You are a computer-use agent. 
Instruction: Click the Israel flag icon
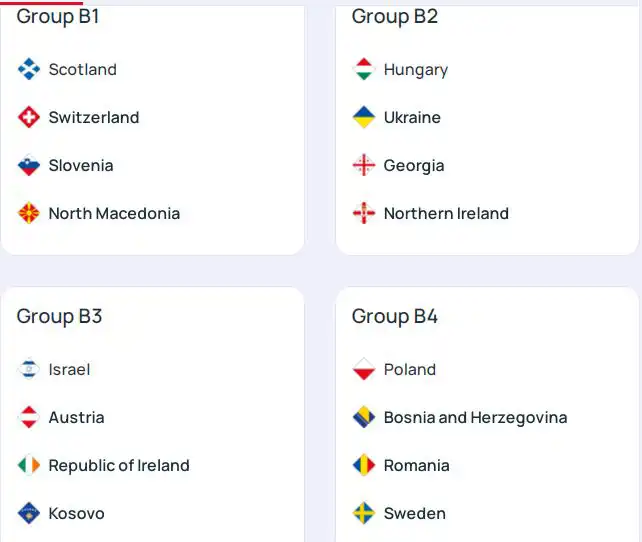[28, 369]
